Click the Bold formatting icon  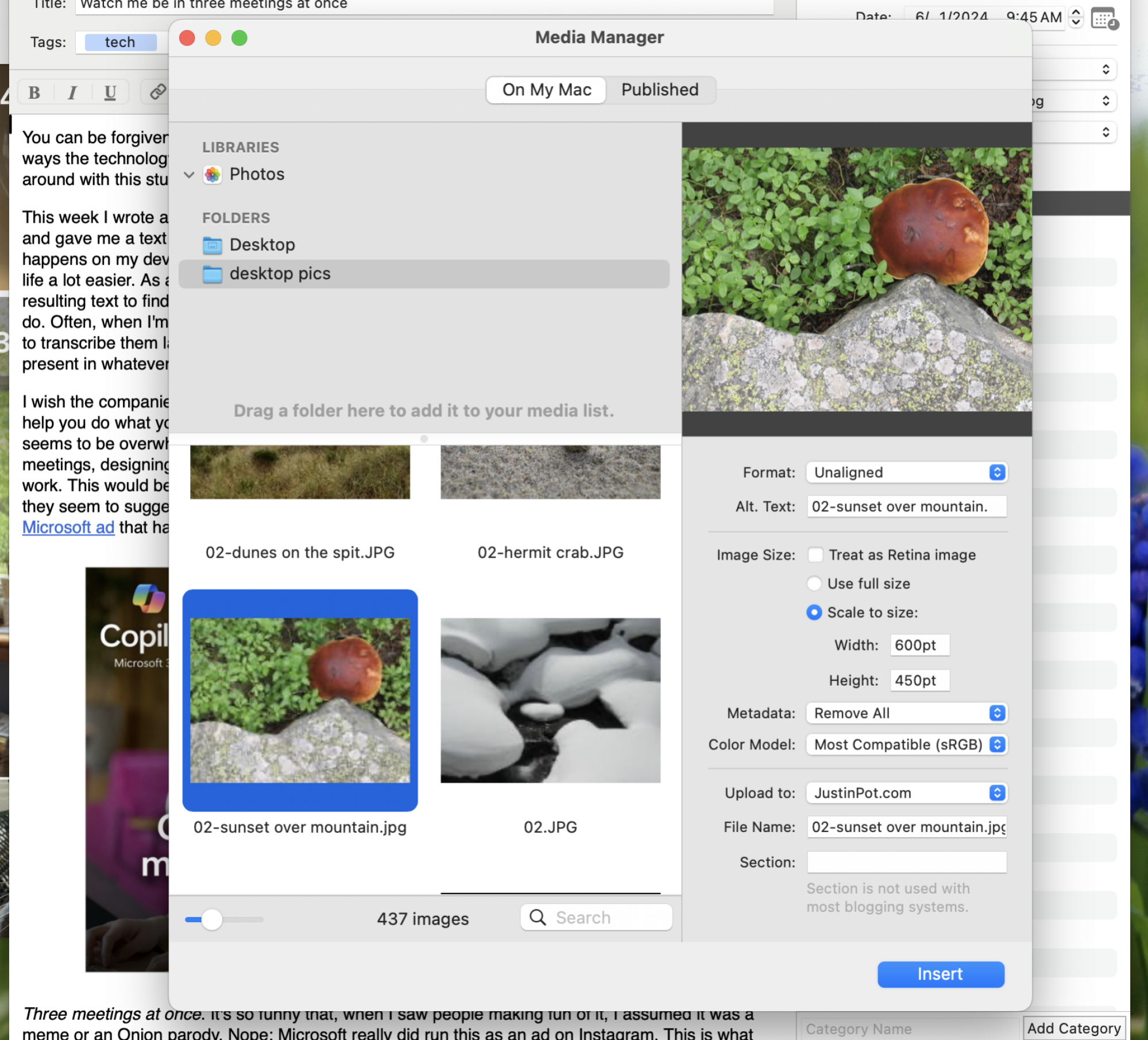[34, 94]
